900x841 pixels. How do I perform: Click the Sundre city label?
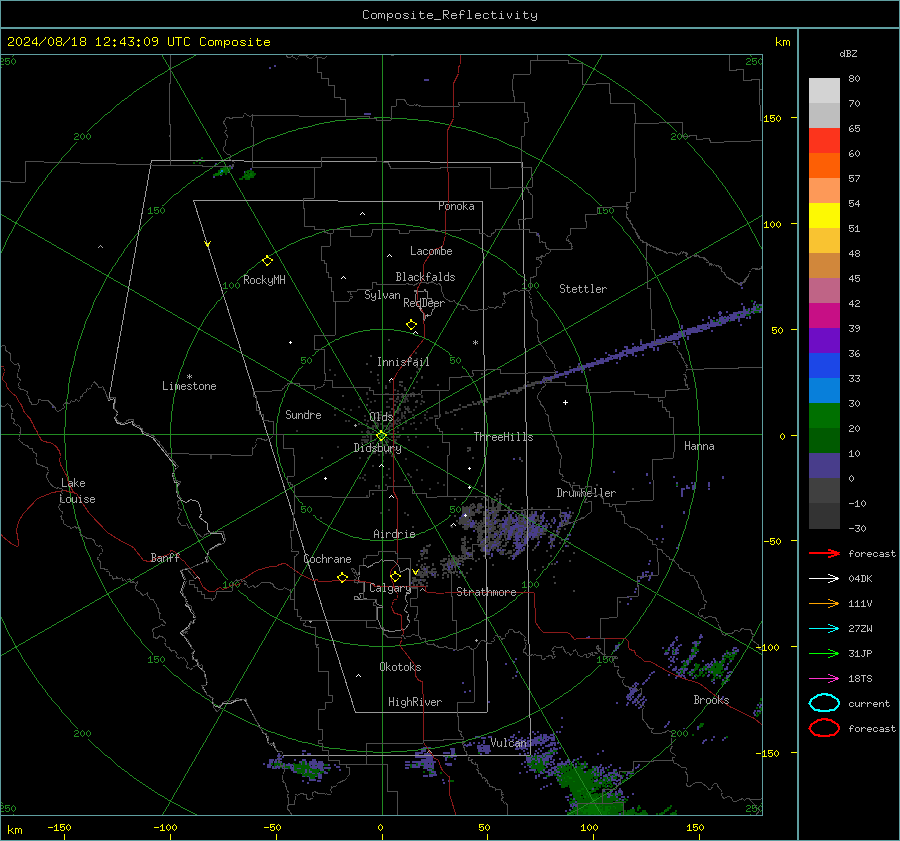[x=303, y=414]
